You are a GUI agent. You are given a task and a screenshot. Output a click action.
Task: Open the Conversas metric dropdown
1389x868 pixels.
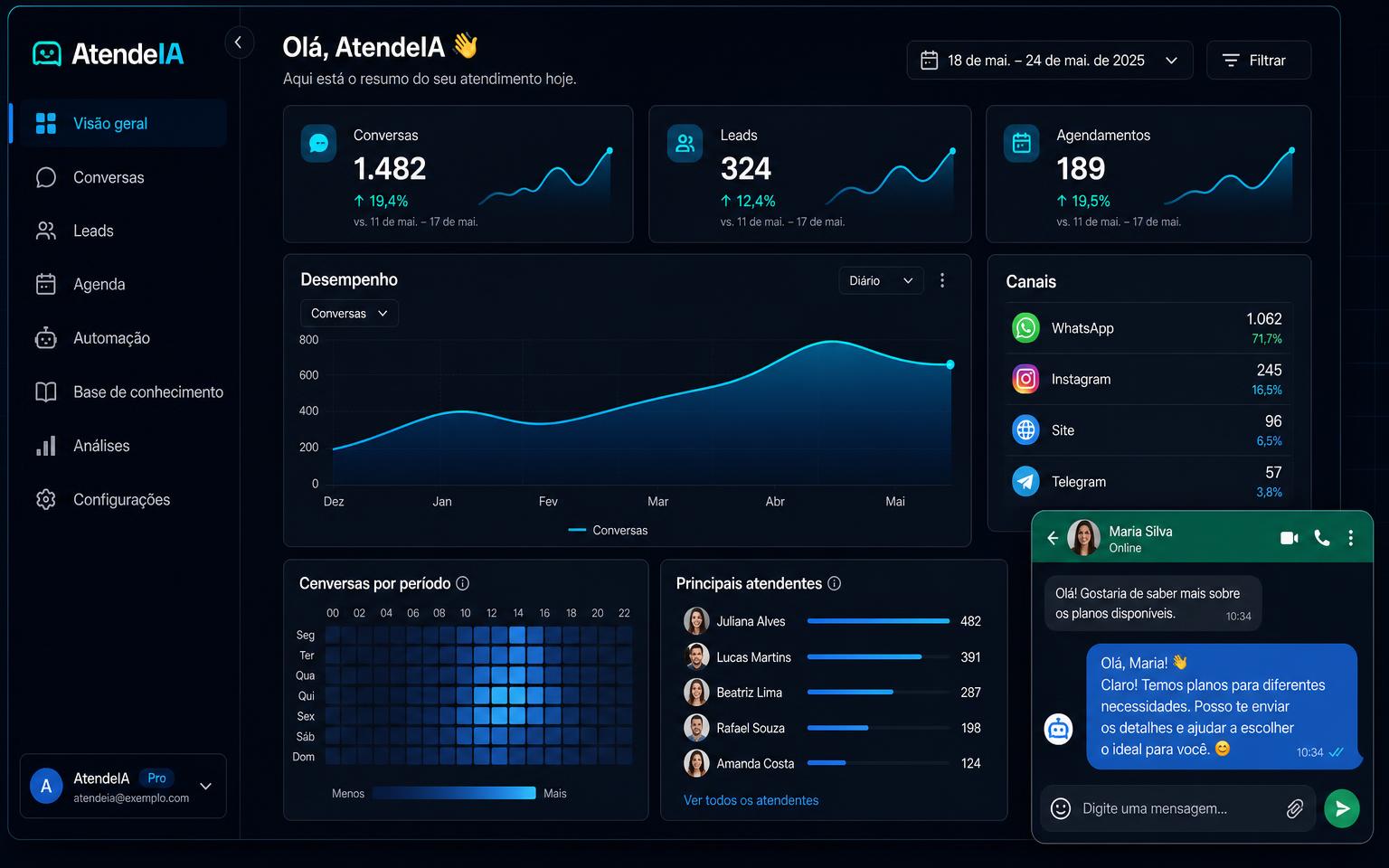click(349, 314)
